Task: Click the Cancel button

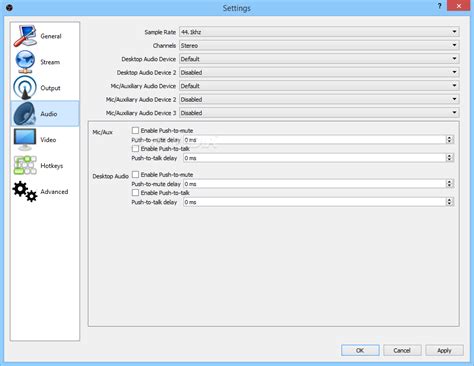Action: pos(402,350)
